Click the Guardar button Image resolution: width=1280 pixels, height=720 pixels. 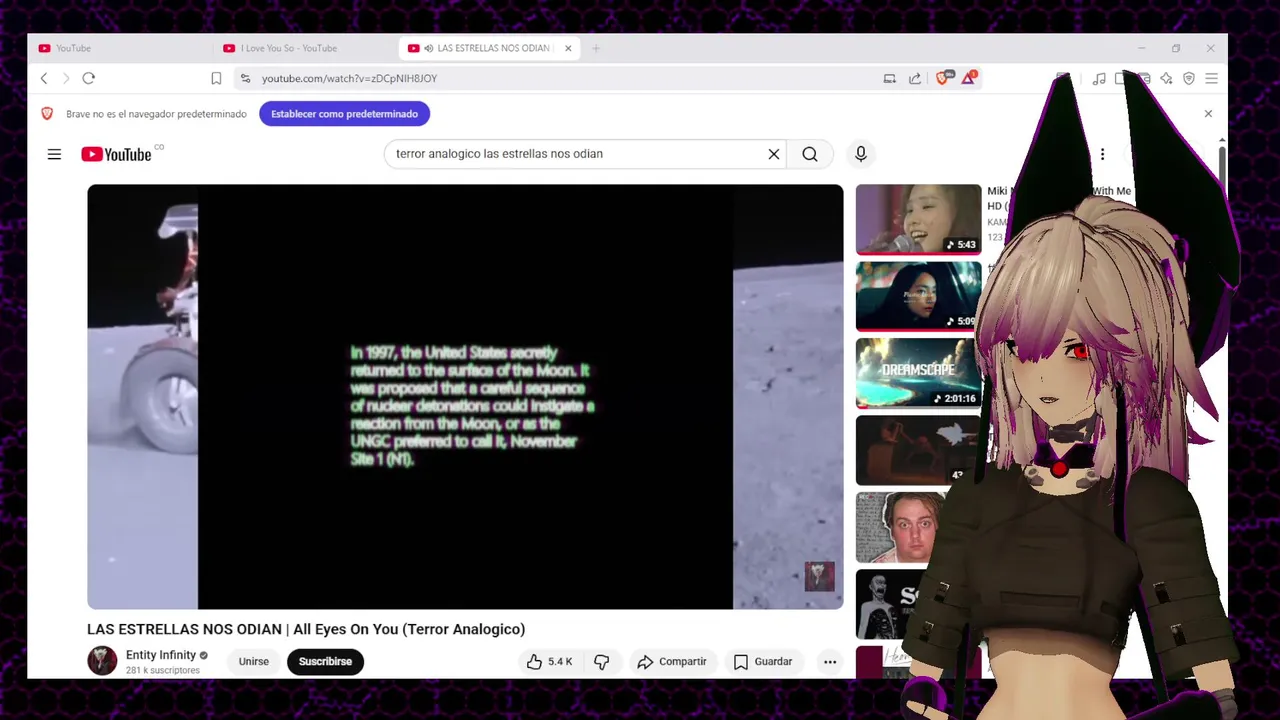[x=763, y=662]
